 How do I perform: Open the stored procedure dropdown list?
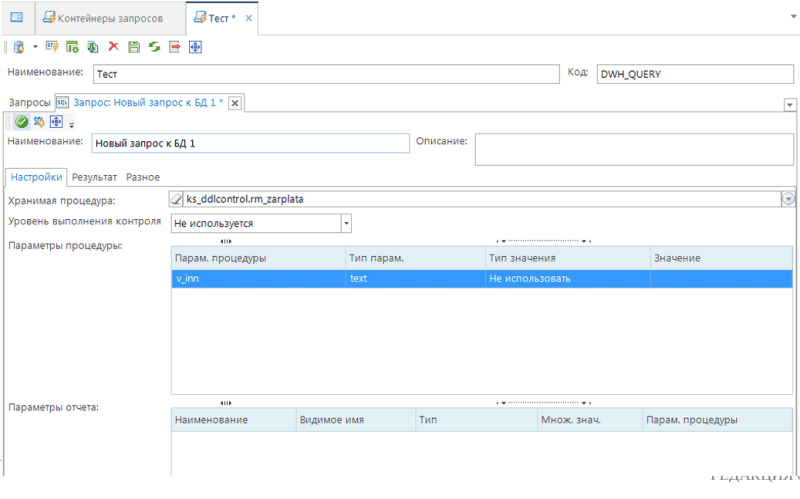[788, 199]
